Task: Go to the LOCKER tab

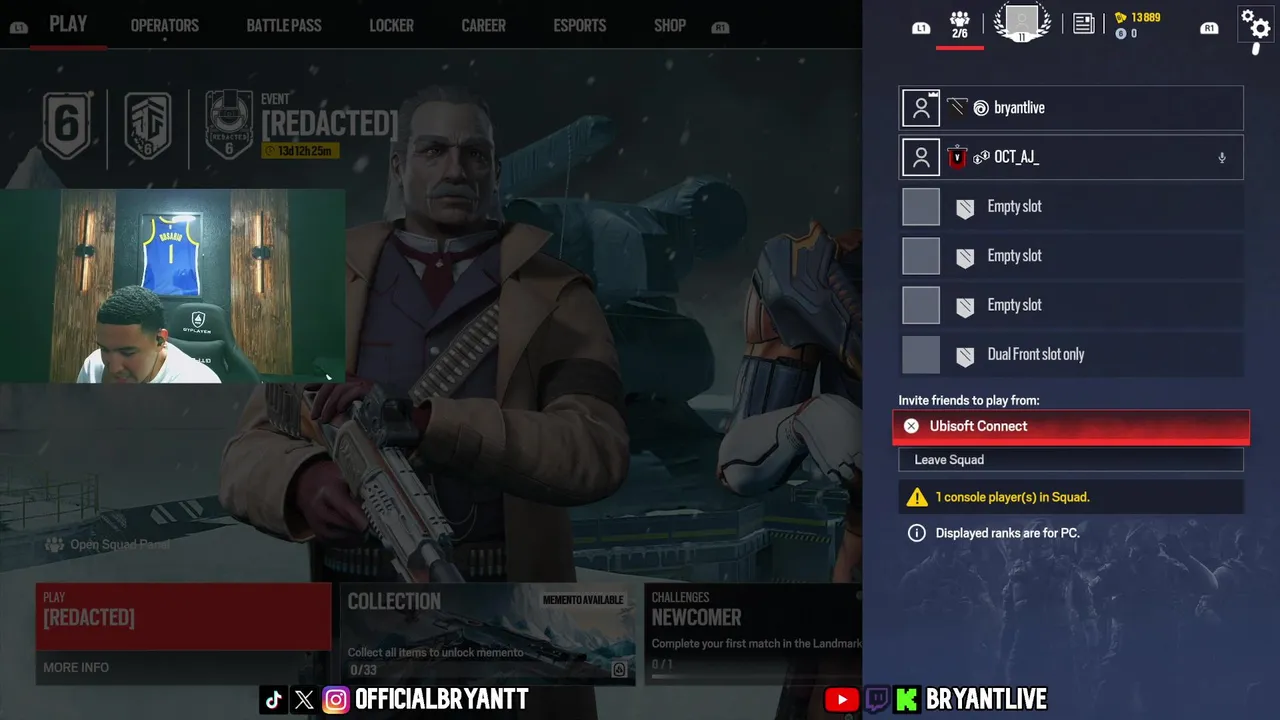Action: point(391,26)
